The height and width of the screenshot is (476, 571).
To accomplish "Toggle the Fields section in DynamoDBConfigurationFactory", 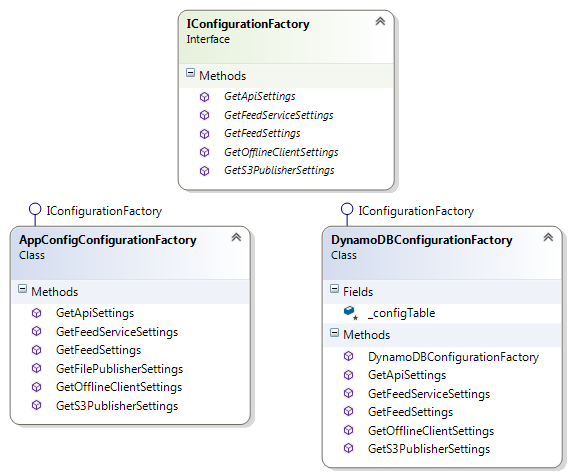I will pyautogui.click(x=334, y=289).
